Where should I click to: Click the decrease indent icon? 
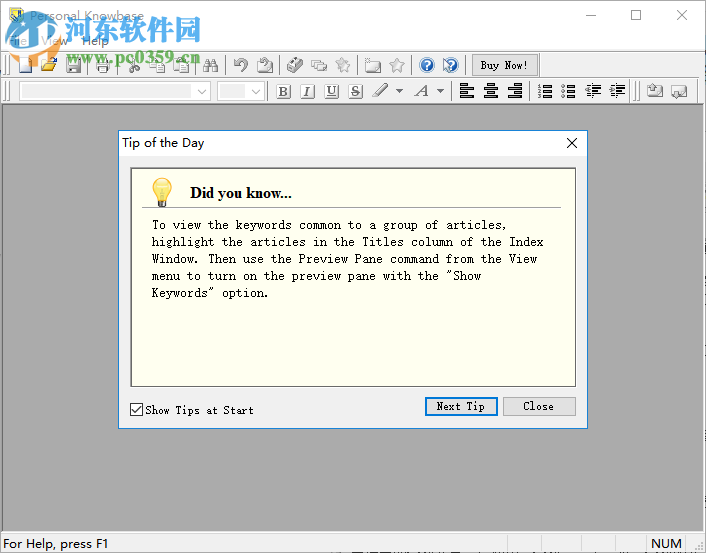(x=593, y=91)
